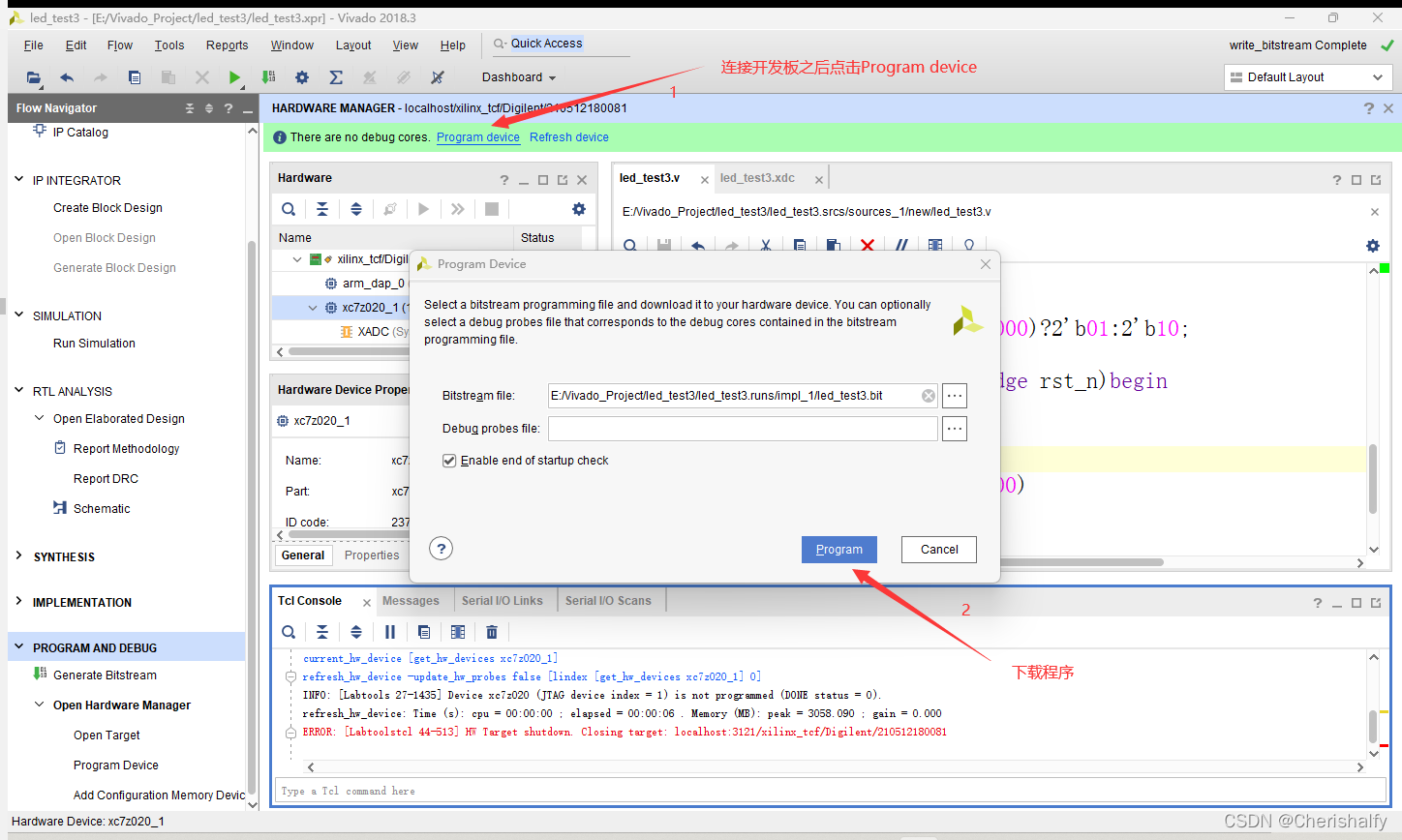Screen dimensions: 1402x840
Task: Collapse Open Elaborated Design node
Action: 40,418
